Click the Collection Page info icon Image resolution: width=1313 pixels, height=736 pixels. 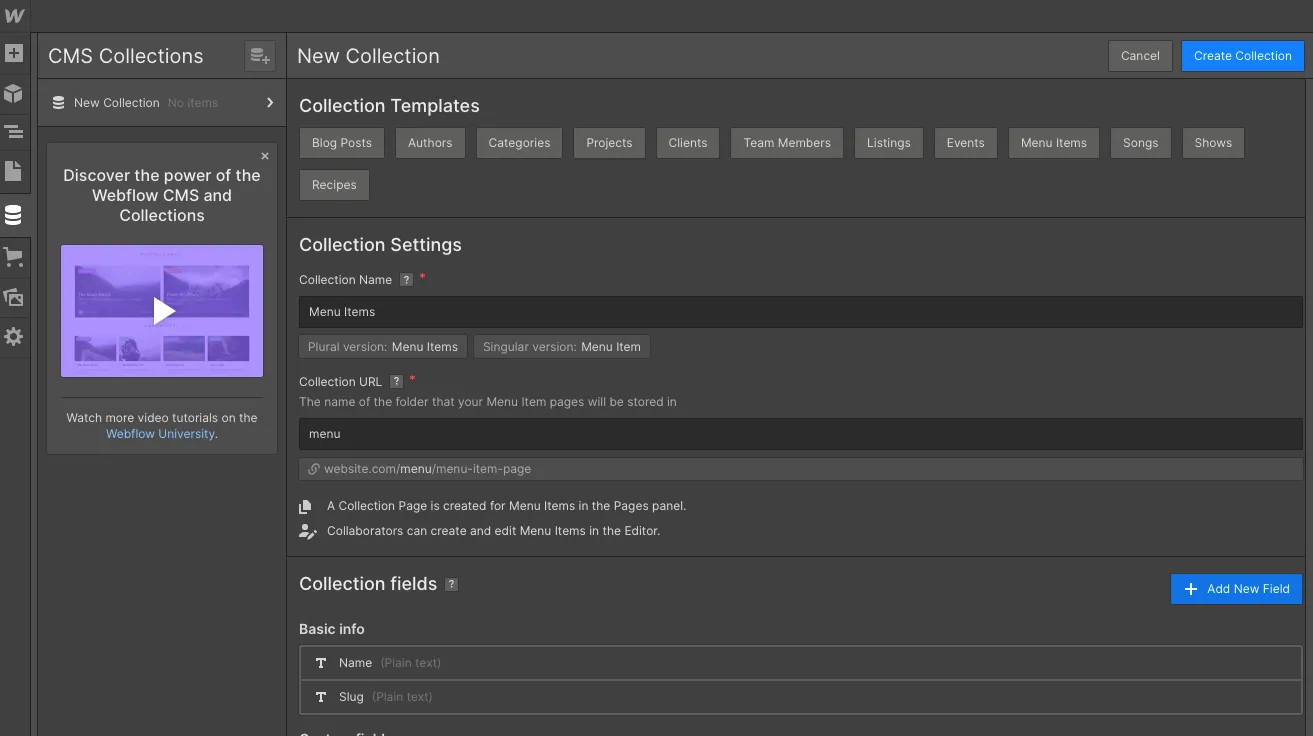coord(307,507)
